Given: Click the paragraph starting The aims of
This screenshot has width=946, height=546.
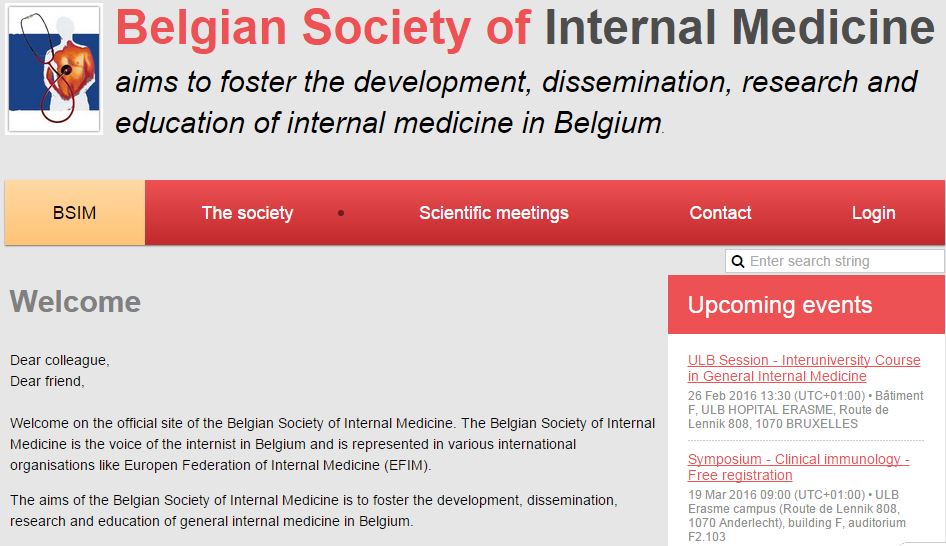Looking at the screenshot, I should (x=314, y=510).
